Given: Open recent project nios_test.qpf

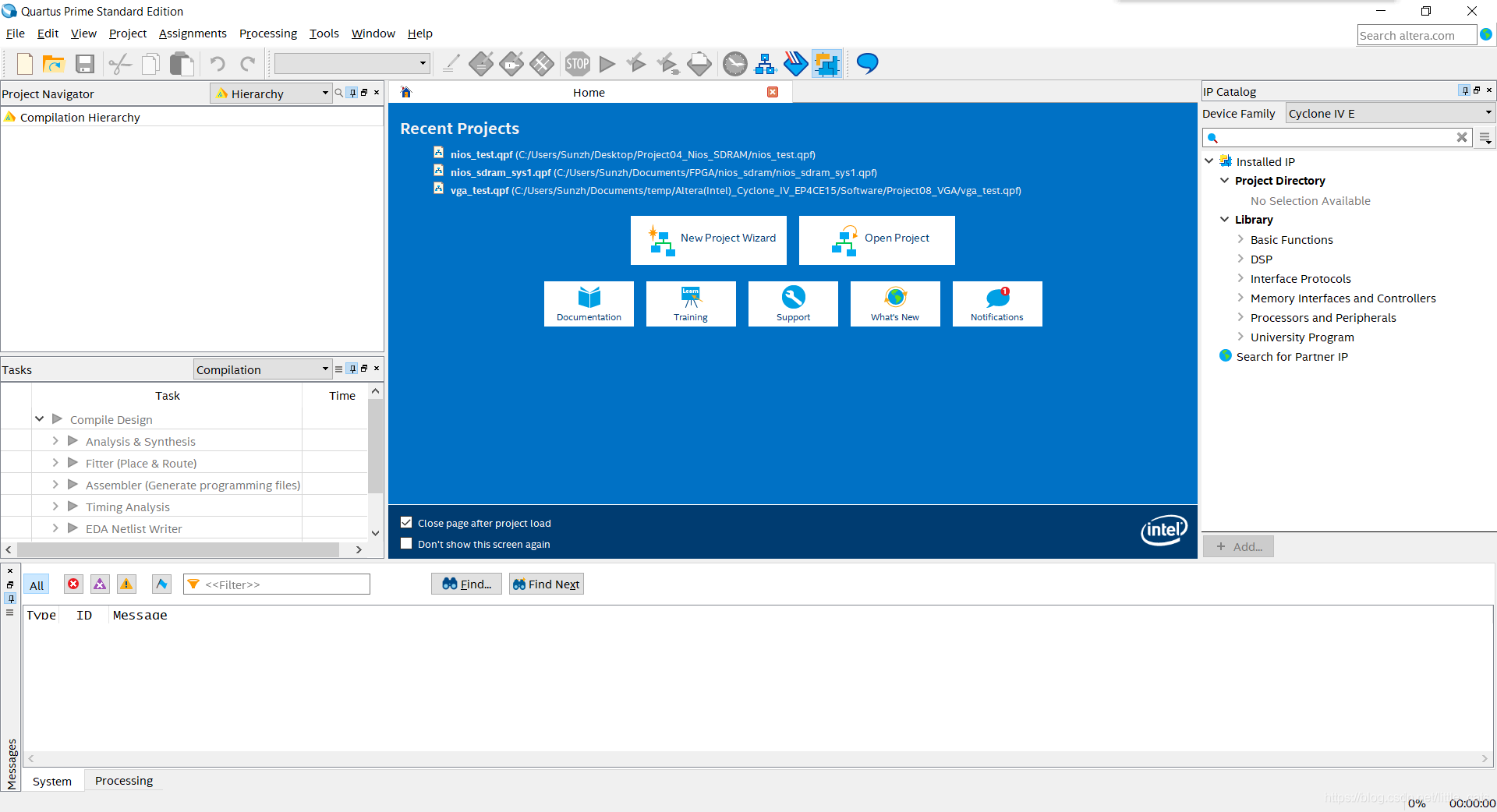Looking at the screenshot, I should [632, 154].
